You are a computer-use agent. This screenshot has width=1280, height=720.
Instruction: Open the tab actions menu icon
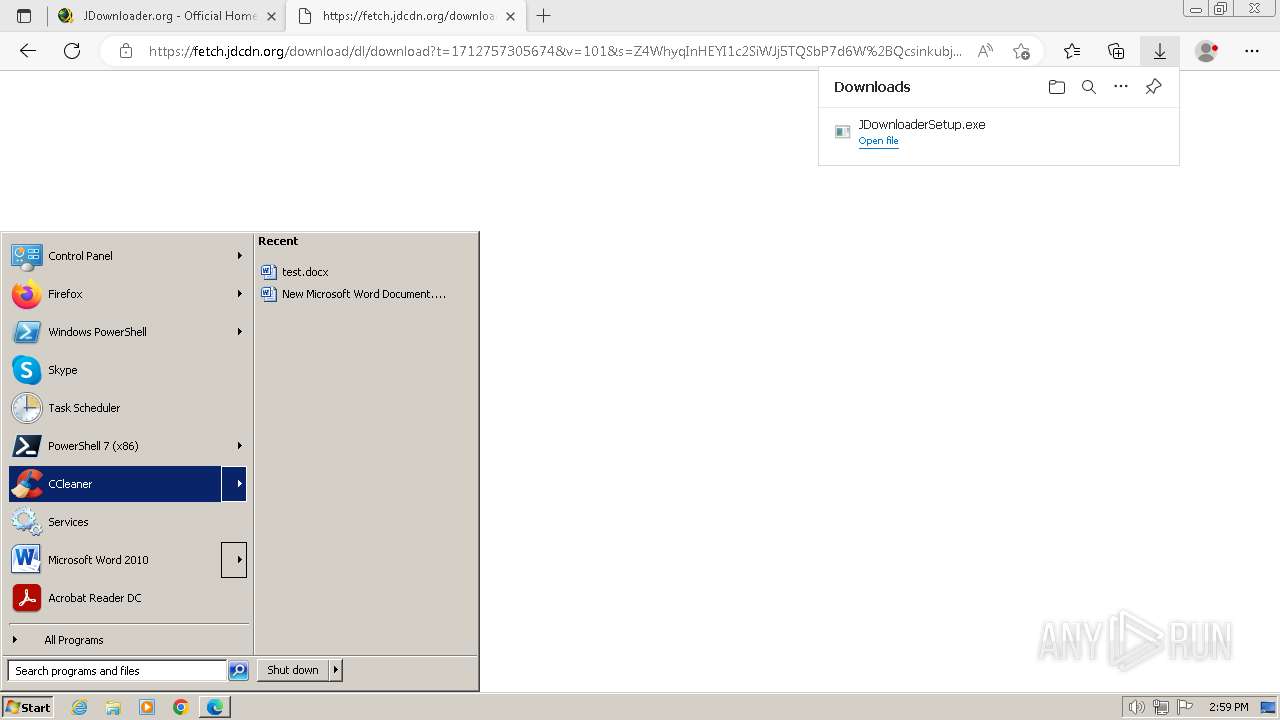pos(24,16)
